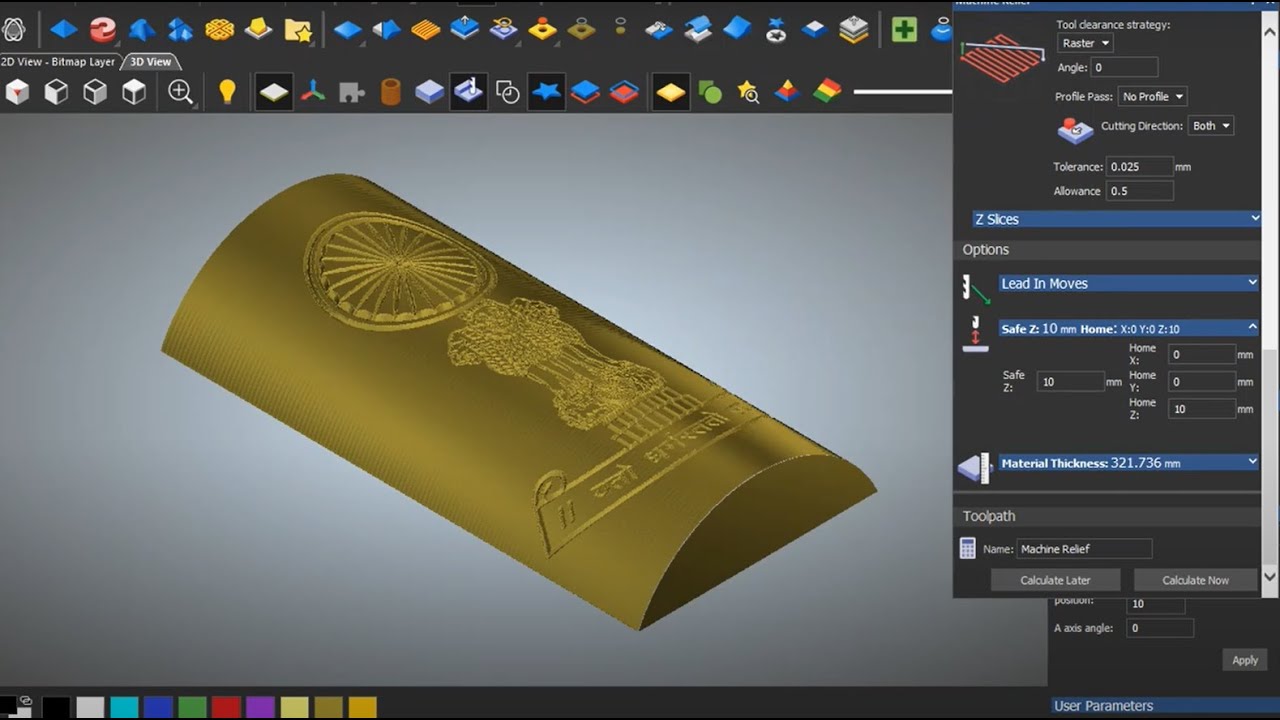Click the red outlined layer icon
The width and height of the screenshot is (1280, 720).
[624, 93]
